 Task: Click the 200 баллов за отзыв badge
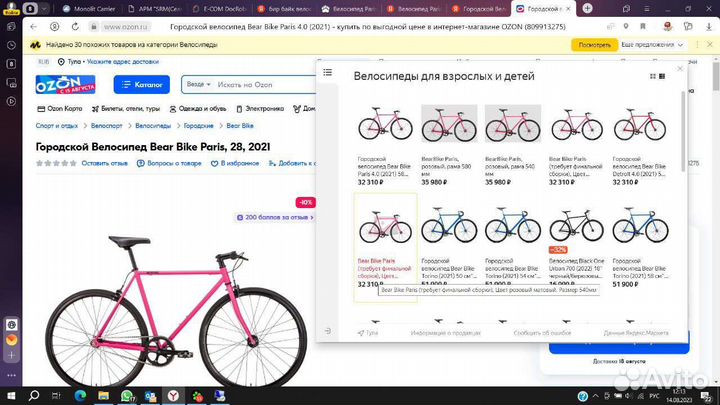tap(275, 217)
